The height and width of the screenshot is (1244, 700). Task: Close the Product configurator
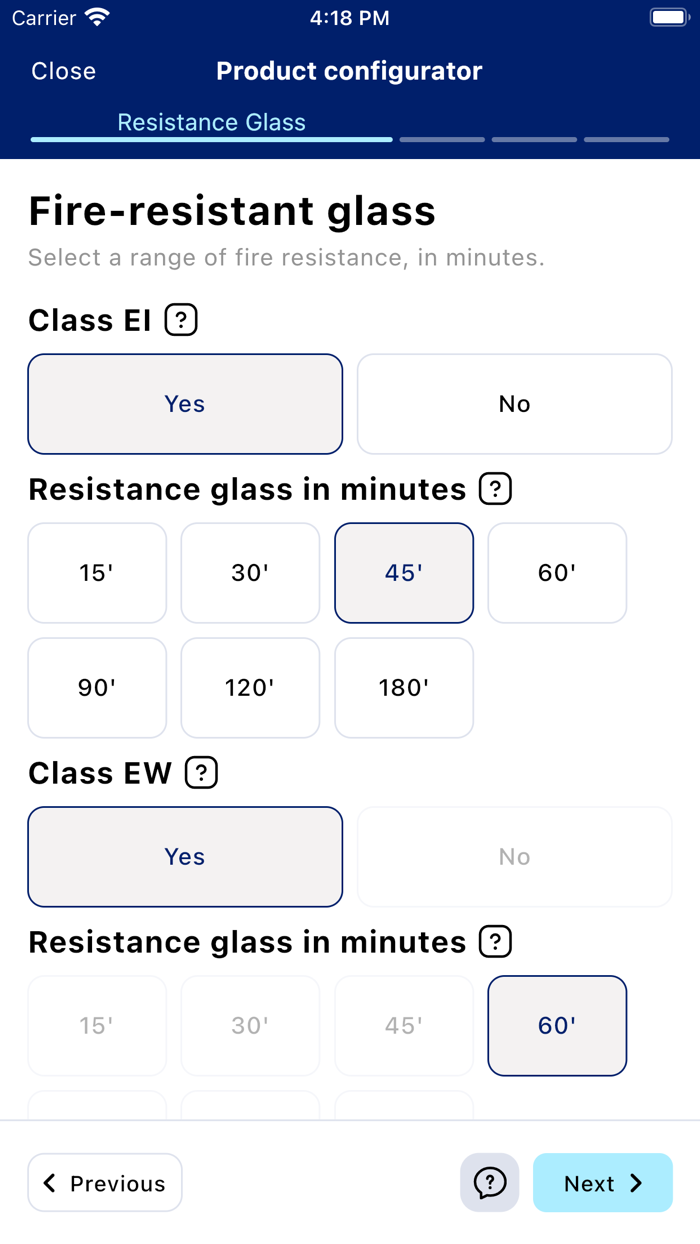(x=64, y=71)
